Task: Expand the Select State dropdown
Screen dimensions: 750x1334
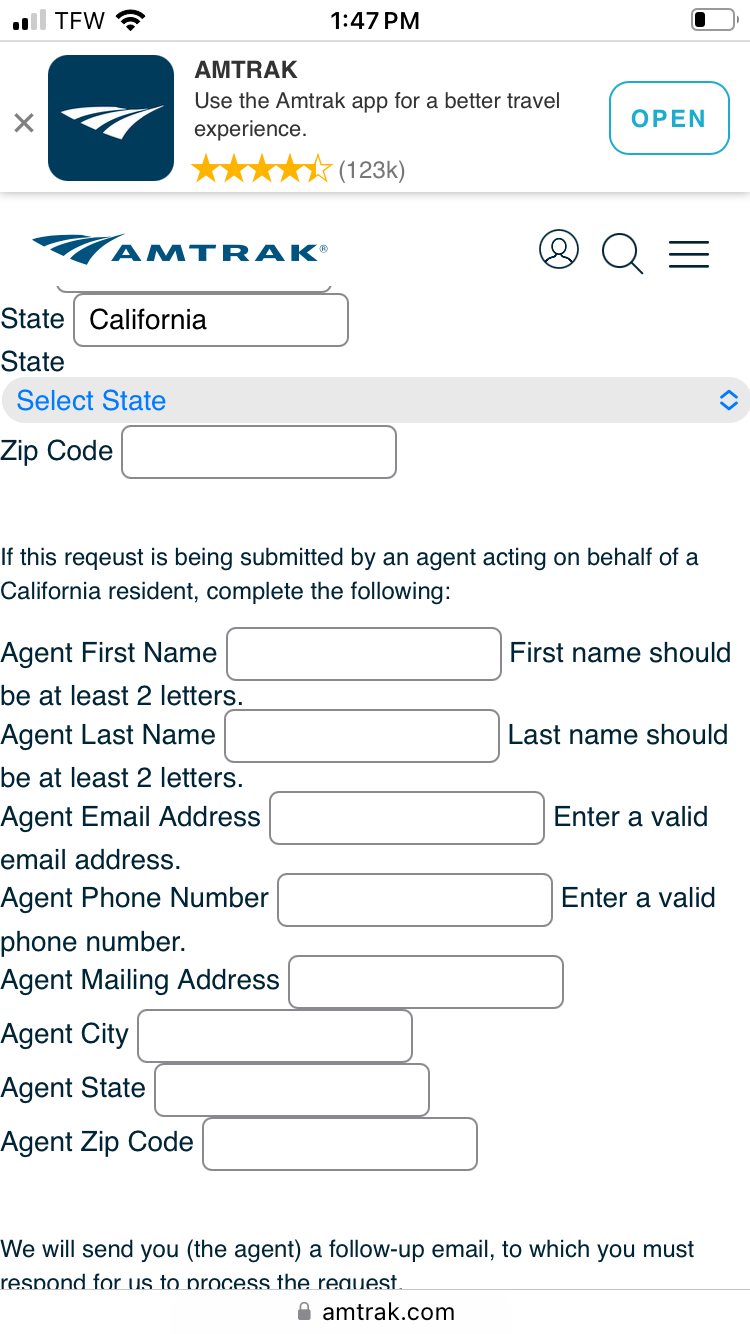Action: tap(375, 400)
